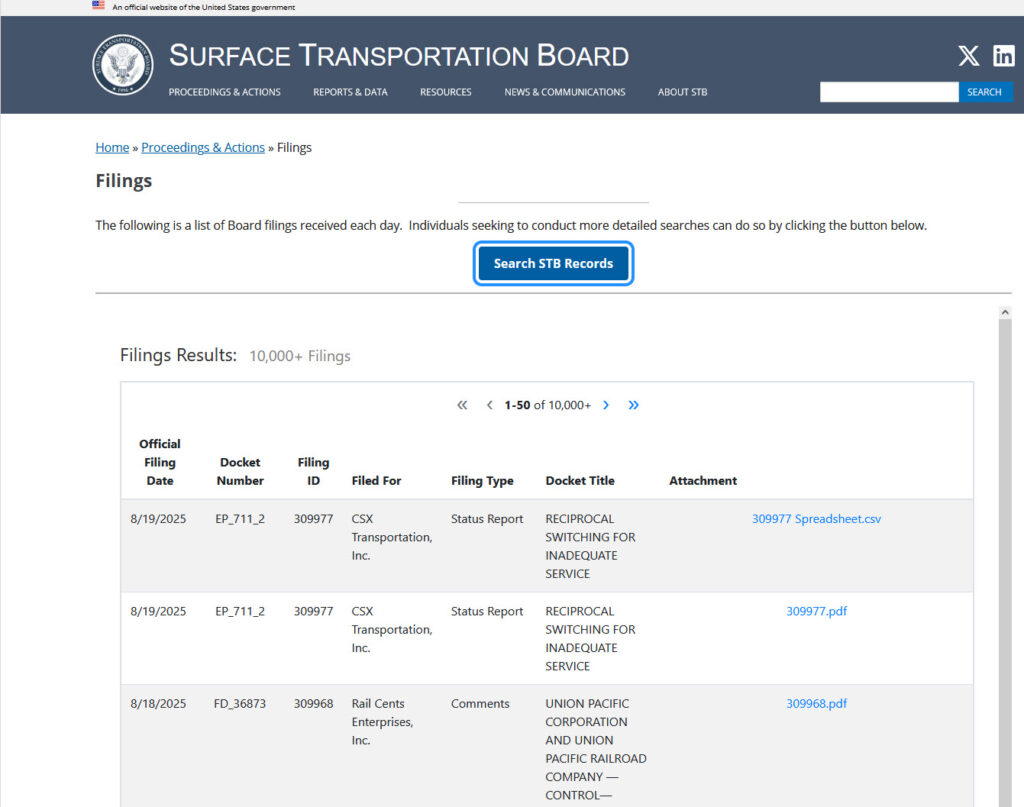
Task: Click into the header search text field
Action: [x=889, y=92]
